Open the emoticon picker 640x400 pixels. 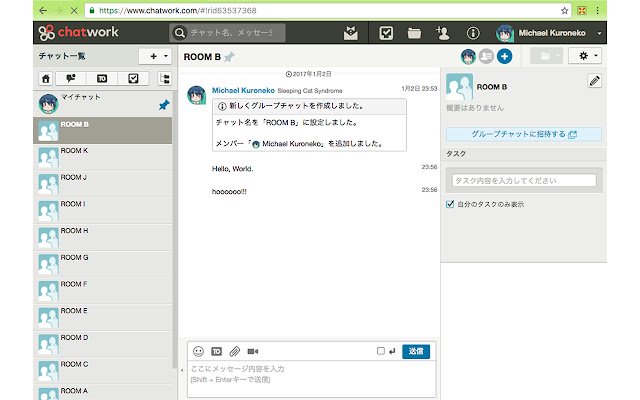click(x=198, y=351)
